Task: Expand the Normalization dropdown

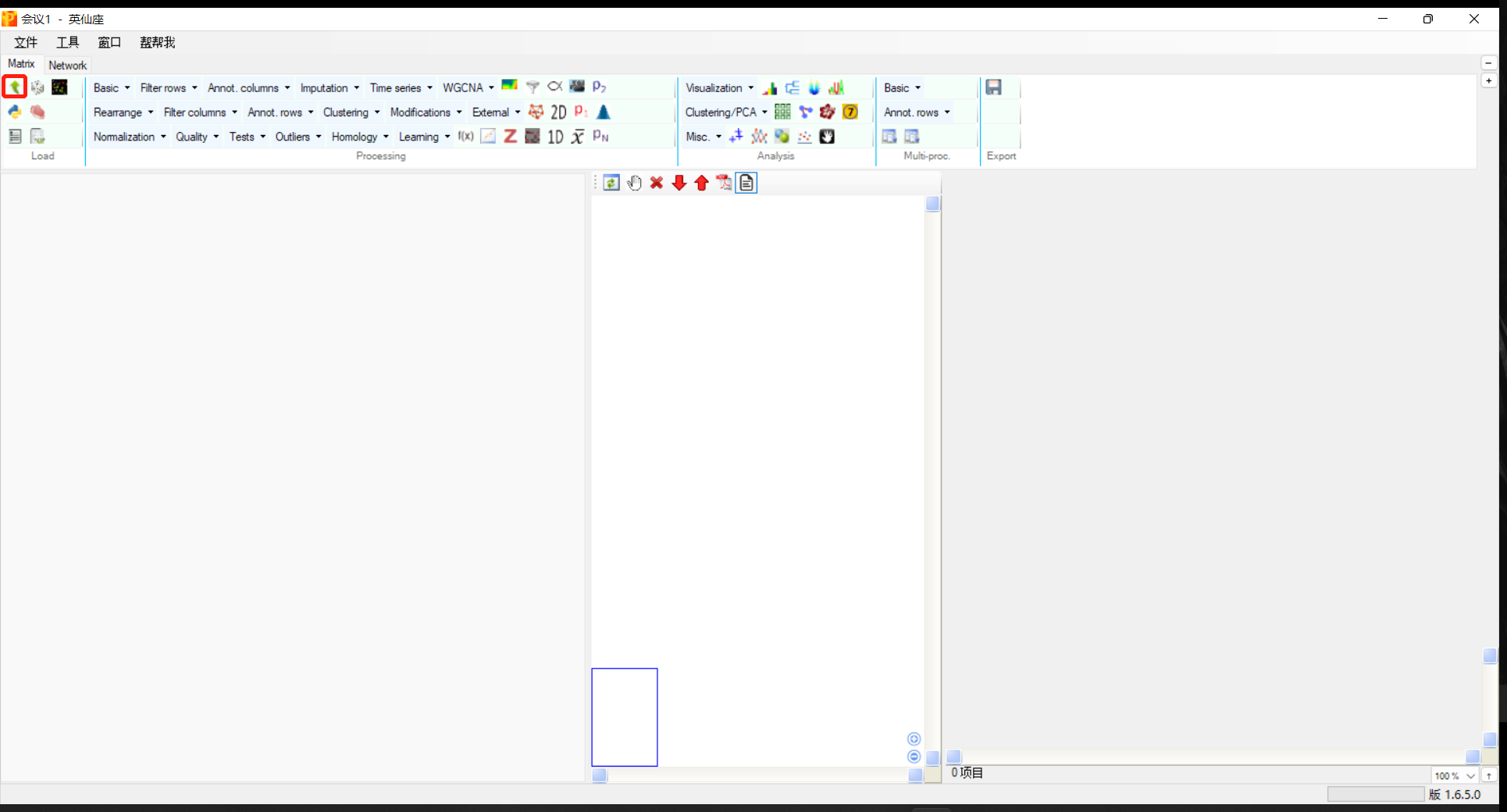Action: coord(130,137)
